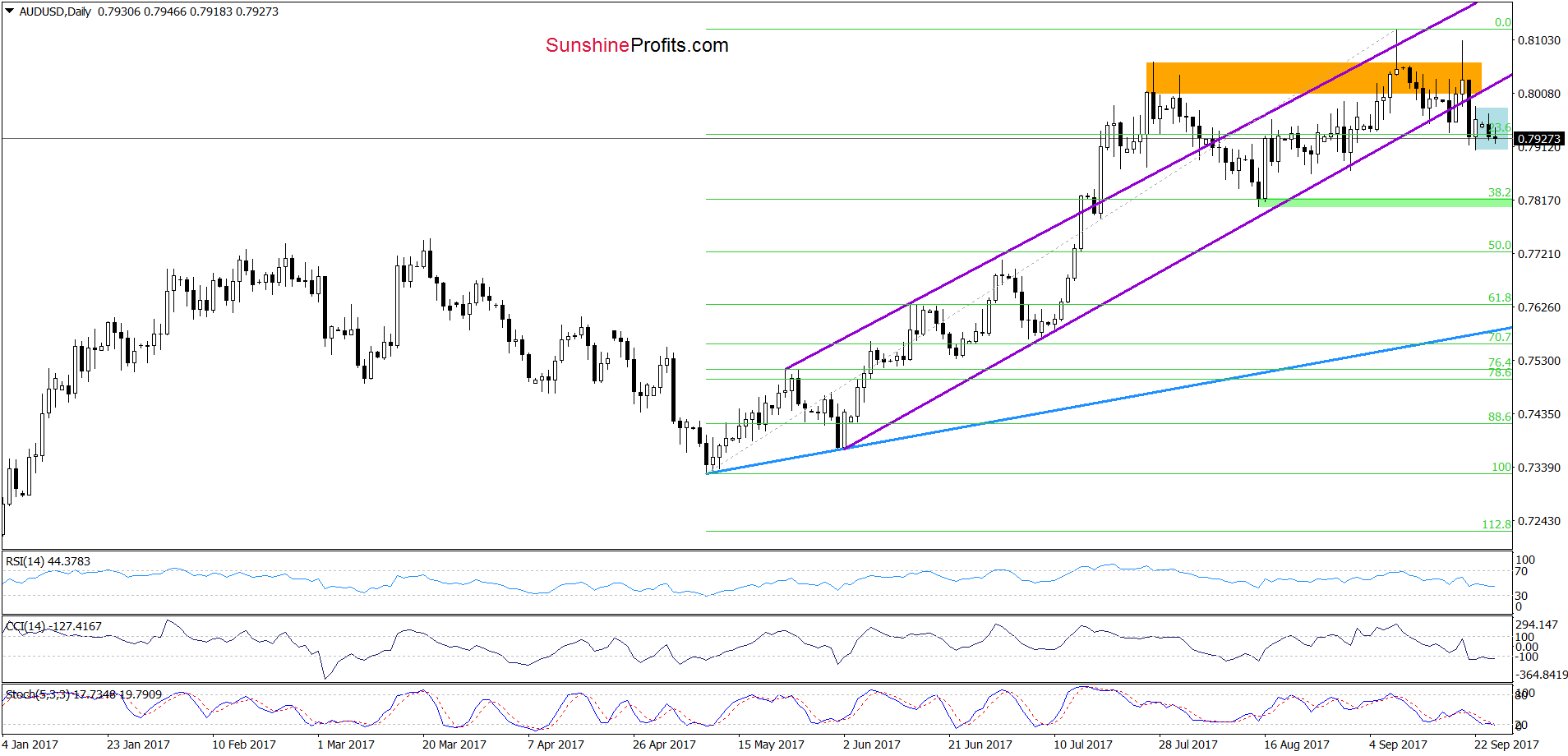Select the light blue highlighted candle box
The height and width of the screenshot is (756, 1568).
pos(1492,128)
